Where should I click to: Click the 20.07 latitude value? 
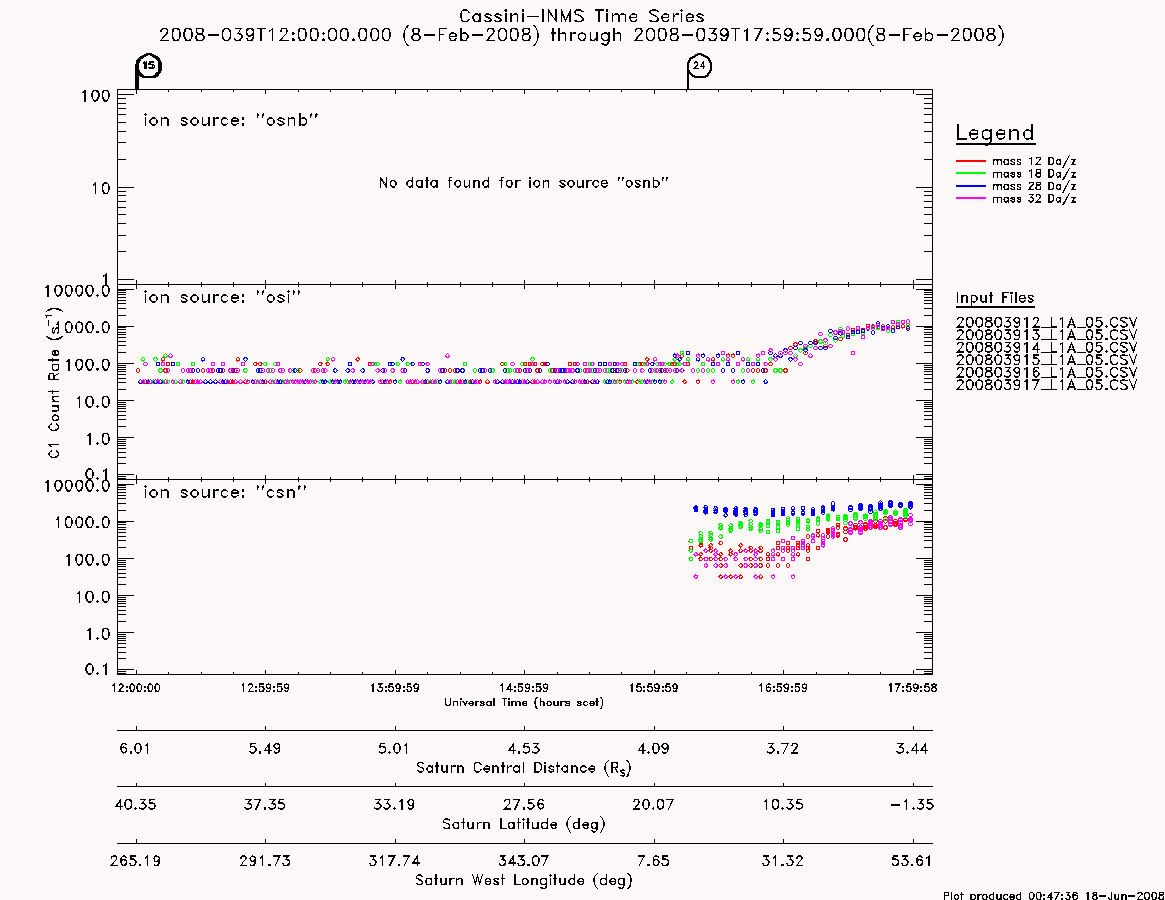[x=653, y=805]
